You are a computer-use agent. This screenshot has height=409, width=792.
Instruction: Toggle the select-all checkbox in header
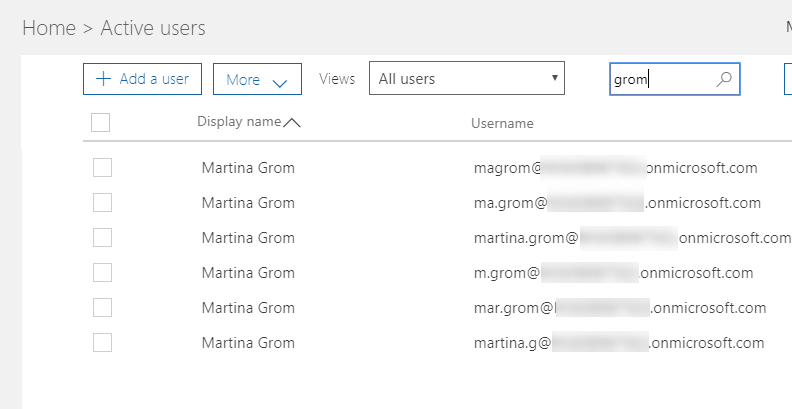101,122
